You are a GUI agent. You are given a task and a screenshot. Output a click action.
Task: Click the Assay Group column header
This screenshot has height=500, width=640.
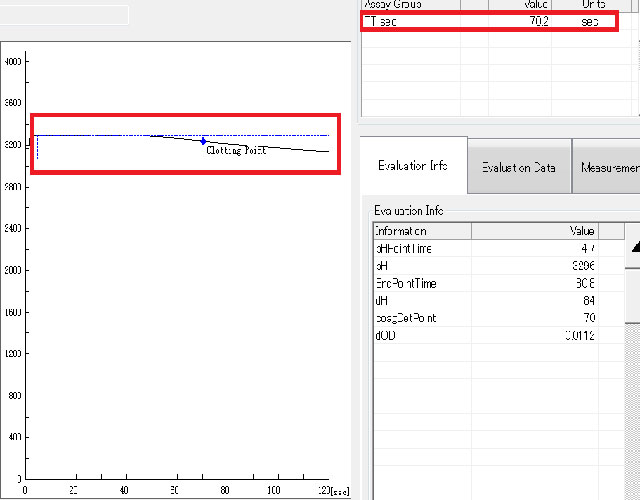click(411, 4)
